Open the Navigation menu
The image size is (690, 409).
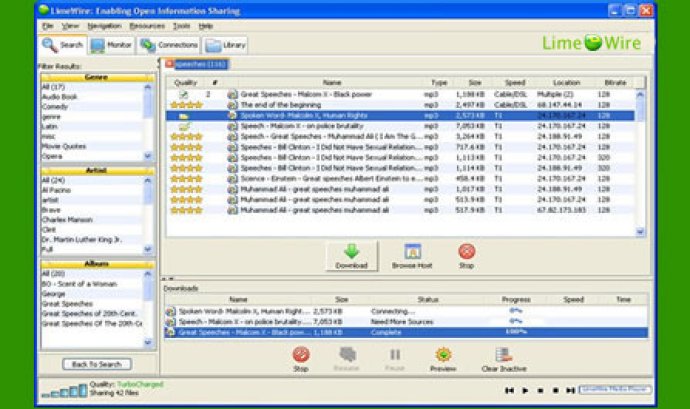pos(104,26)
